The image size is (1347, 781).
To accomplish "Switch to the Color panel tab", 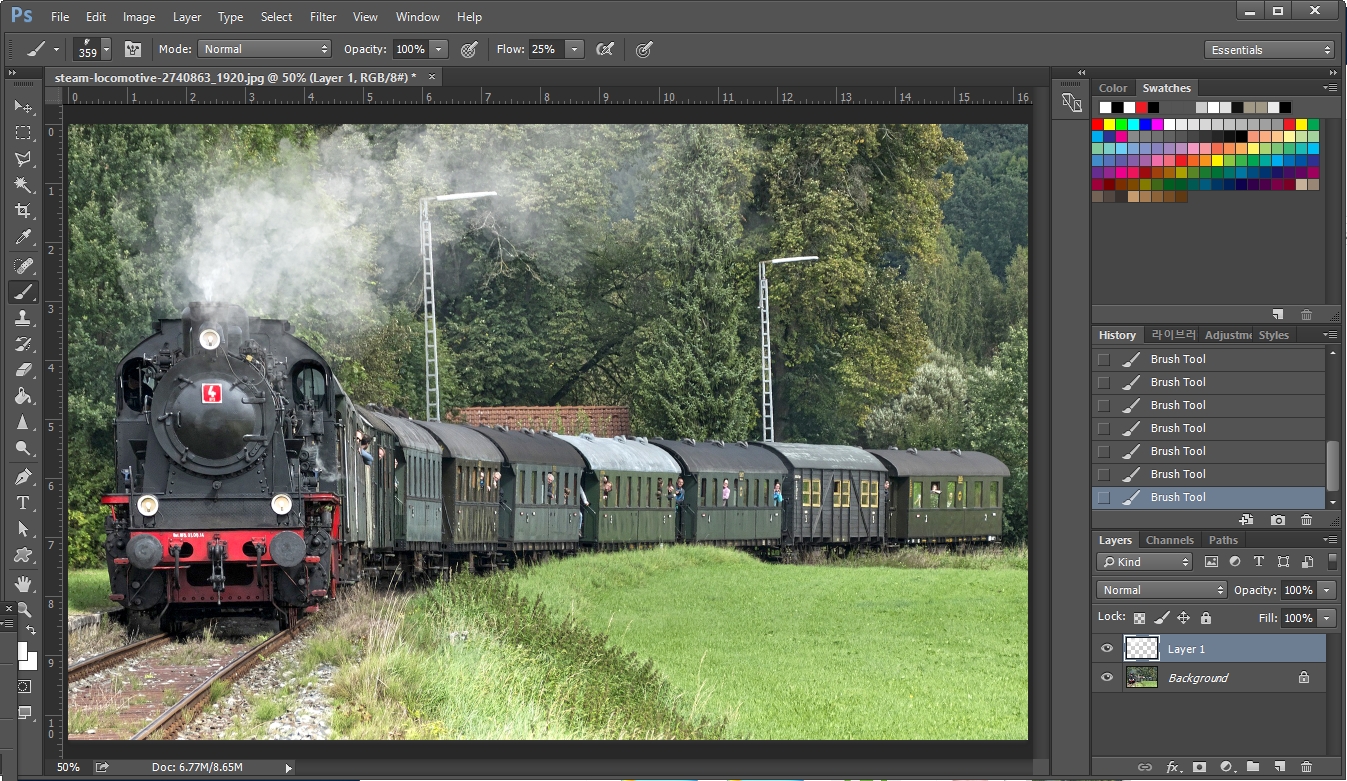I will pos(1113,88).
